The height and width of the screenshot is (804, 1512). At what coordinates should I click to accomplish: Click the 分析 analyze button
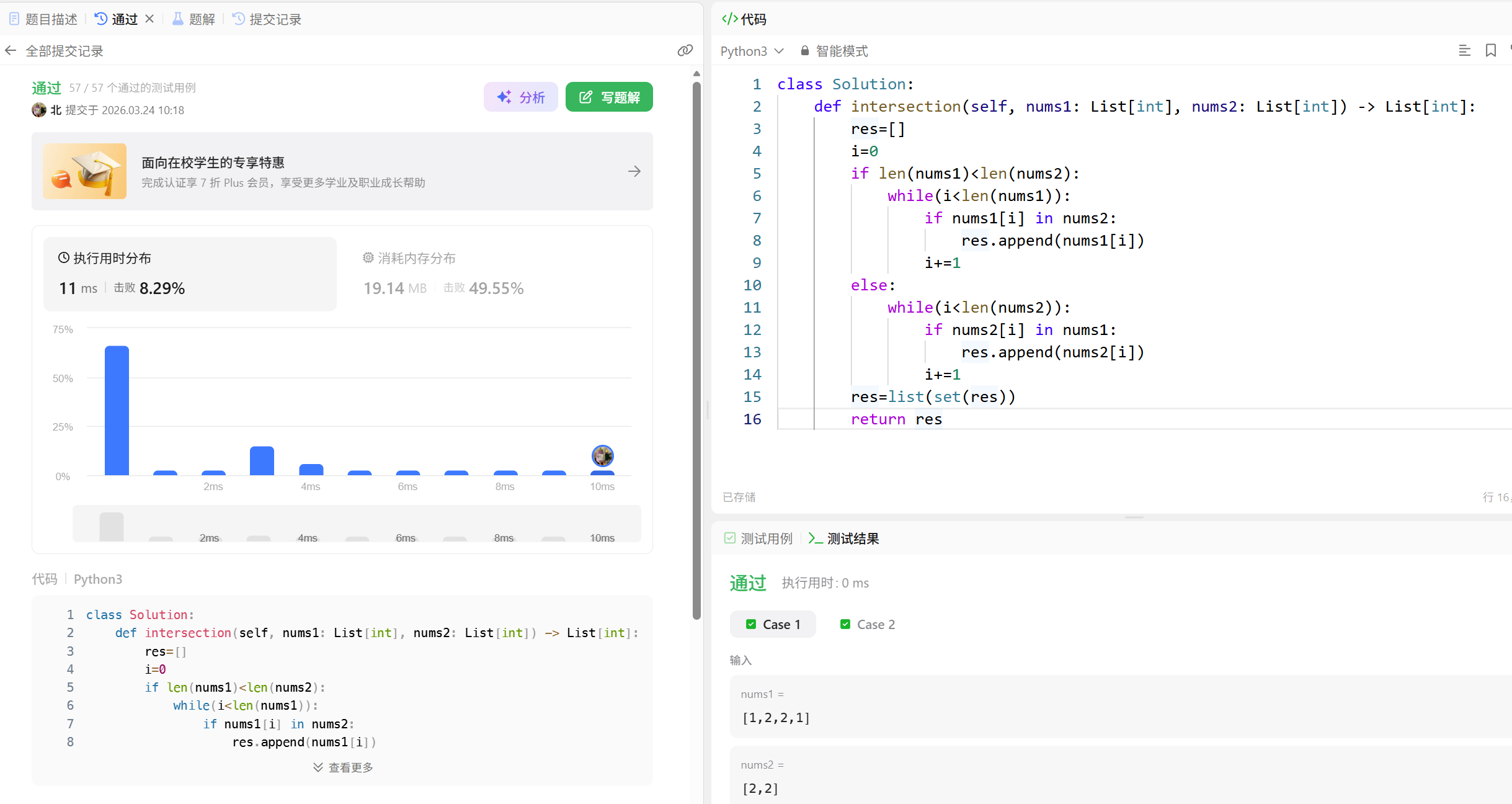click(x=521, y=97)
